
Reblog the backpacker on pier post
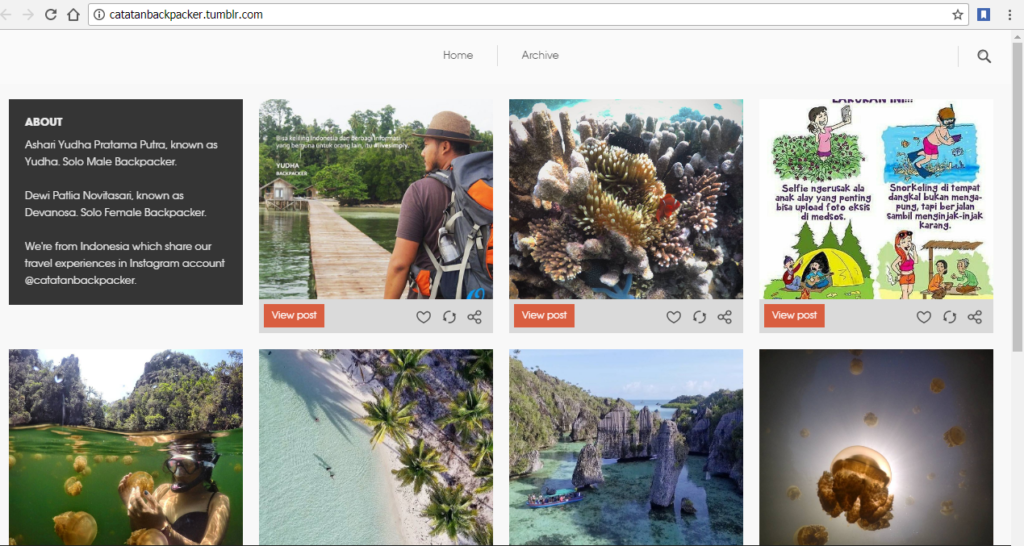coord(449,317)
